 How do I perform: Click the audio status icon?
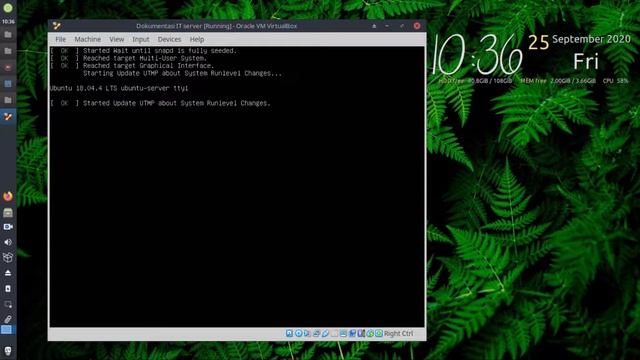coord(307,333)
